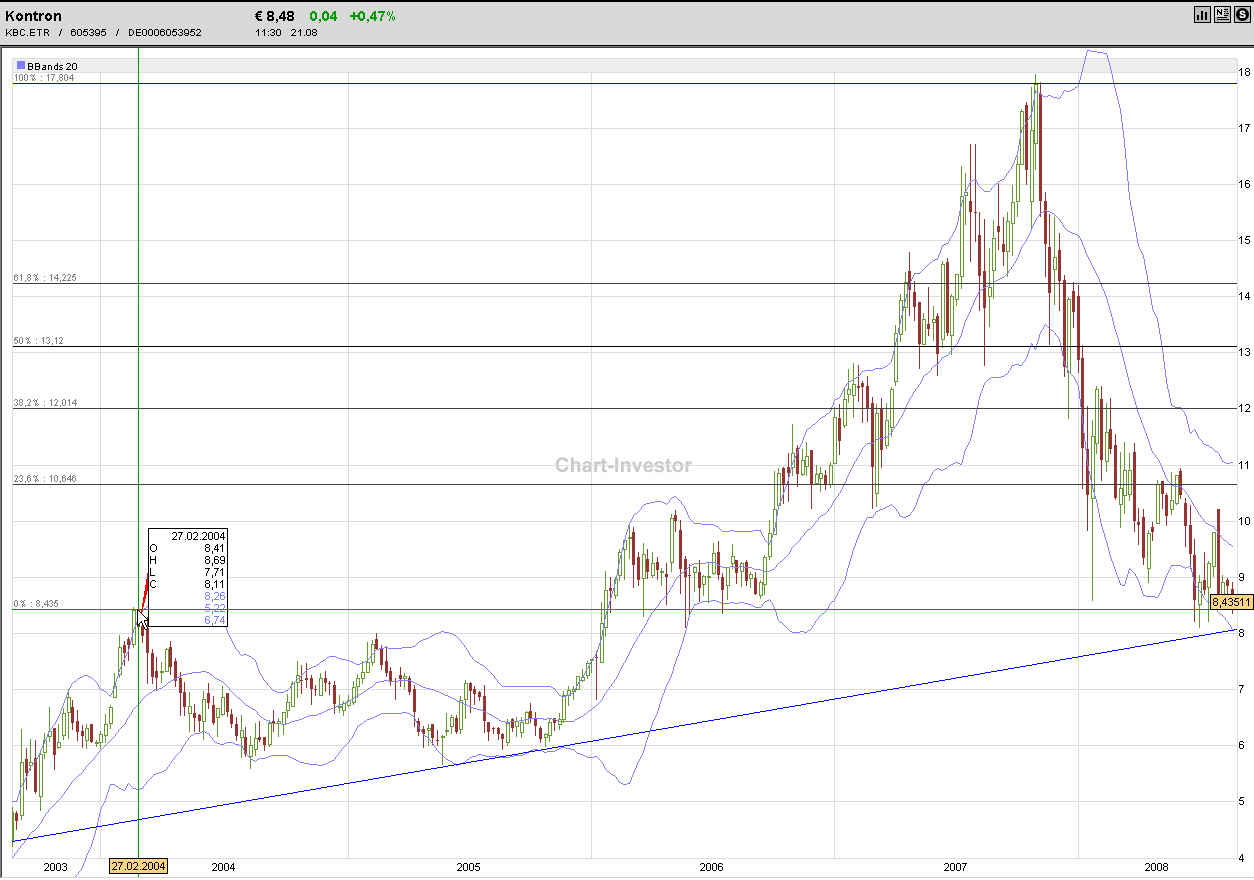Click the 27.02.2004 date marker on axis
The height and width of the screenshot is (880, 1254).
pos(138,866)
